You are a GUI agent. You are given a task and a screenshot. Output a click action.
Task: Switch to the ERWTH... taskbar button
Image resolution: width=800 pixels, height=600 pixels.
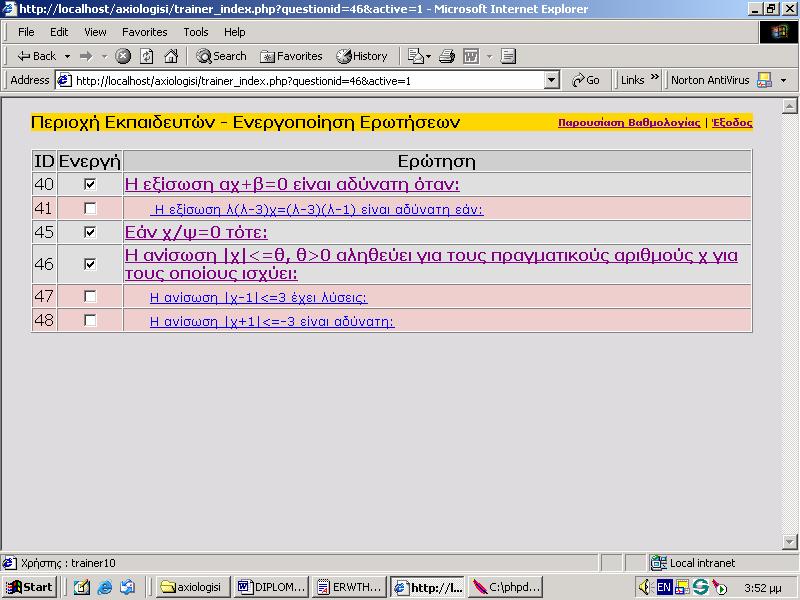pyautogui.click(x=350, y=587)
